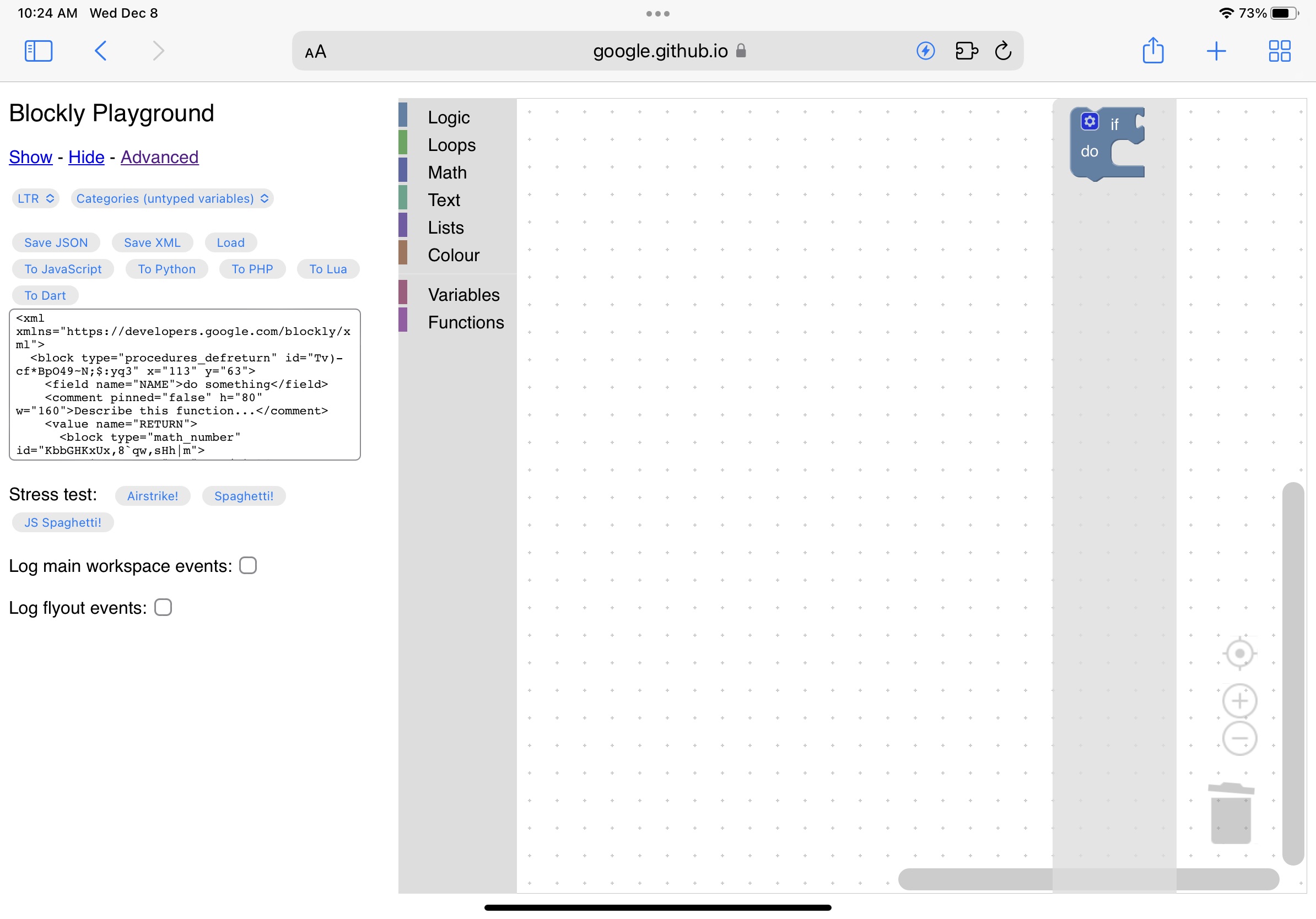Click the Colour category color bar
The image size is (1316, 919).
403,253
